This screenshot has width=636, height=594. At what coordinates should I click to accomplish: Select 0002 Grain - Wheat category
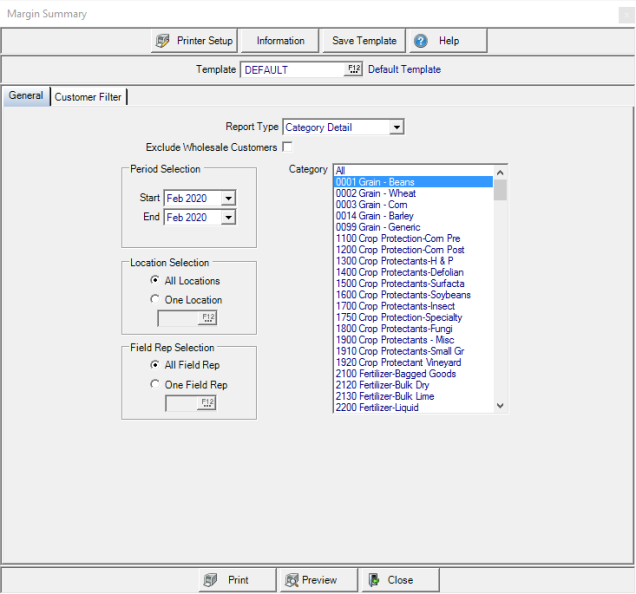coord(413,193)
